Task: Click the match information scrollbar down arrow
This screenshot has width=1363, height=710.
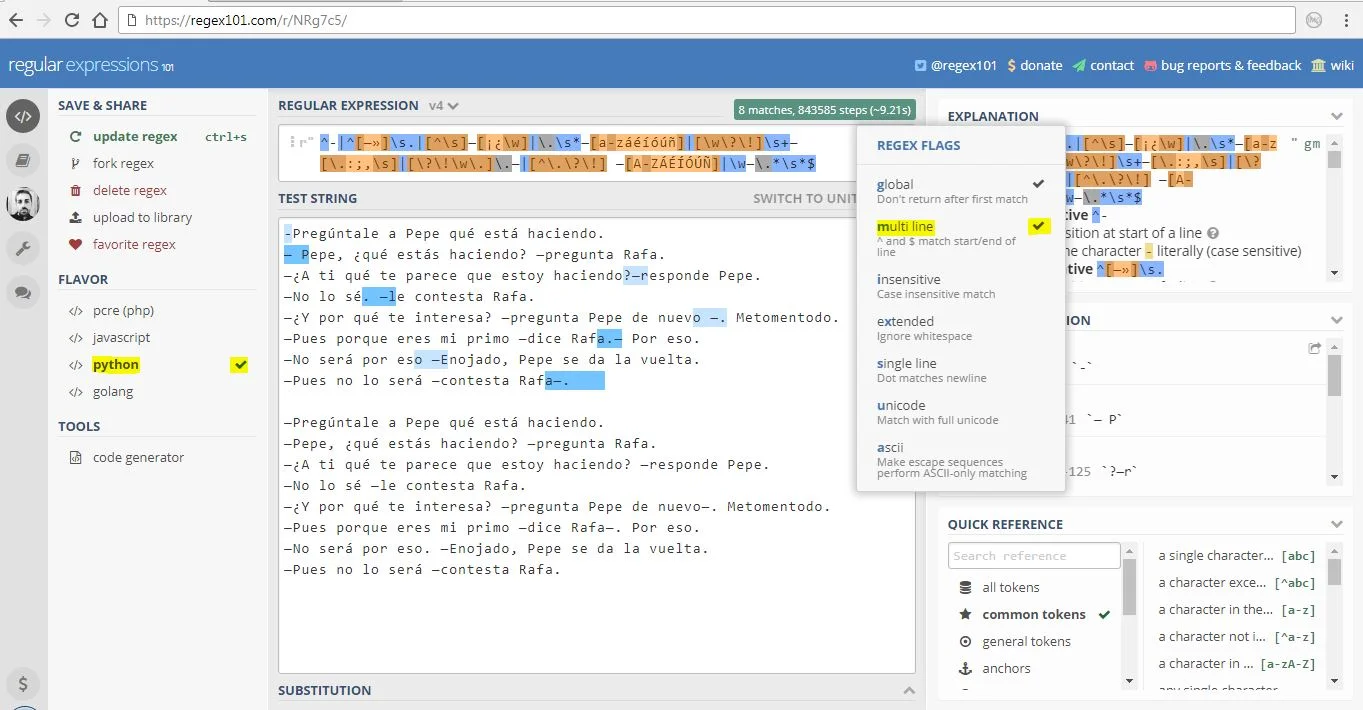Action: (x=1334, y=476)
